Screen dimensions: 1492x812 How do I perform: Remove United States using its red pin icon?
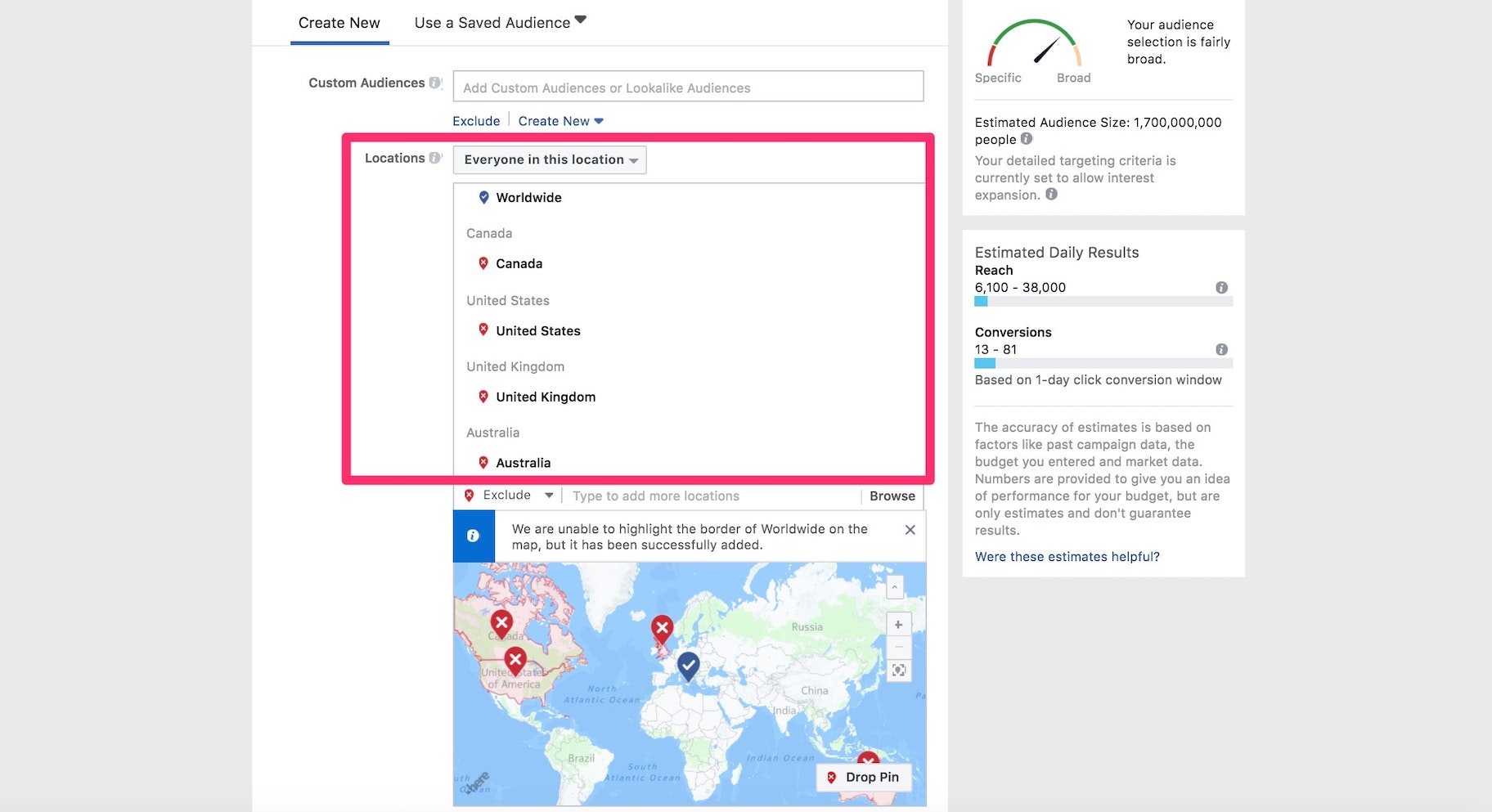click(x=483, y=330)
